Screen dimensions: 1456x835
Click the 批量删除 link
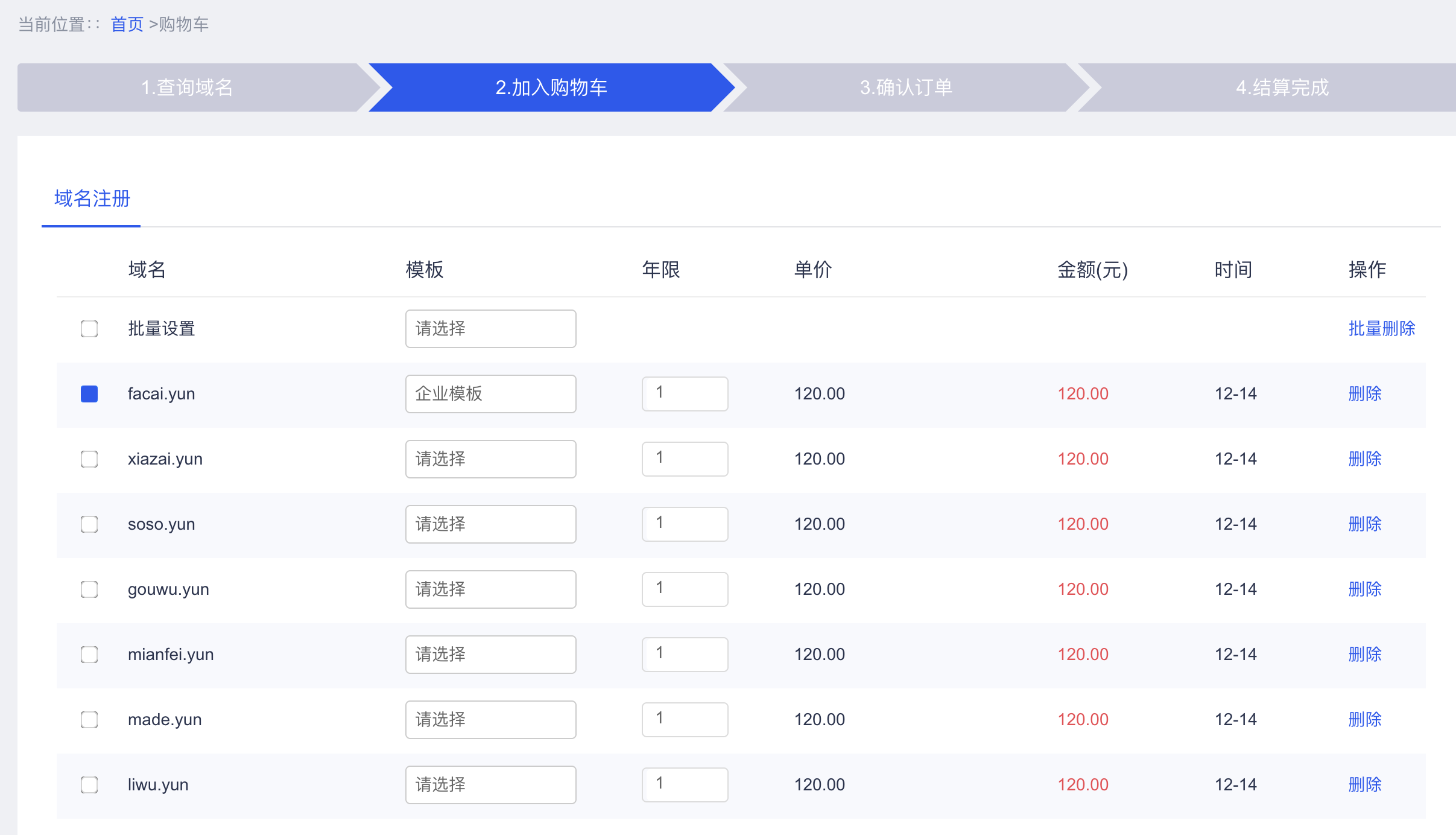click(x=1382, y=329)
